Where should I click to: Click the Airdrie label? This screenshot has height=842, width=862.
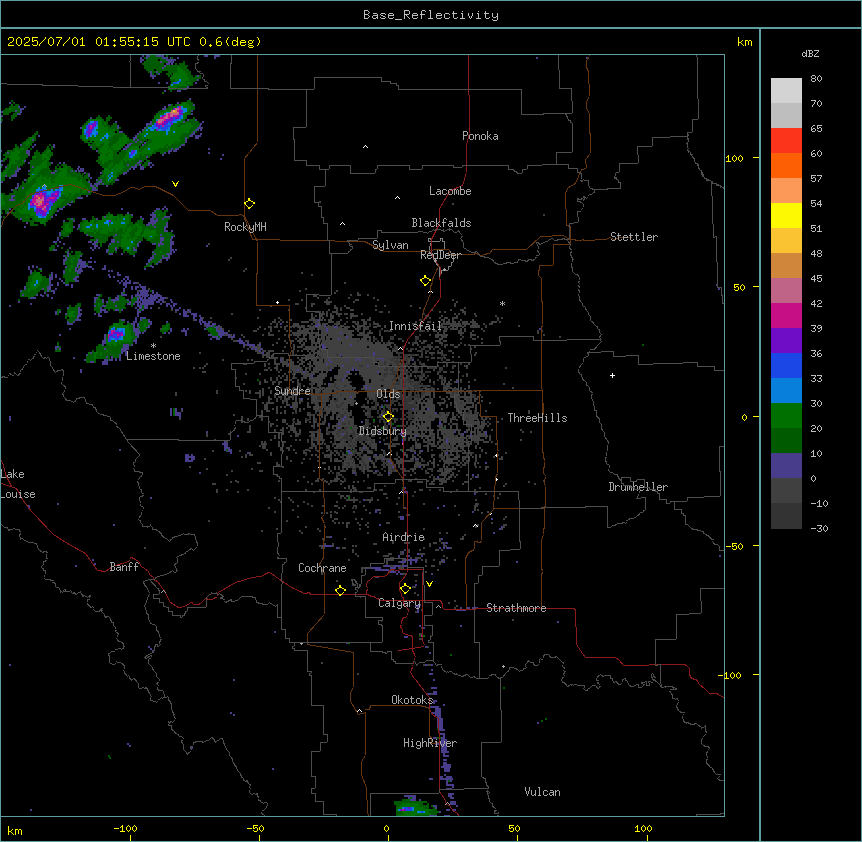click(x=404, y=537)
